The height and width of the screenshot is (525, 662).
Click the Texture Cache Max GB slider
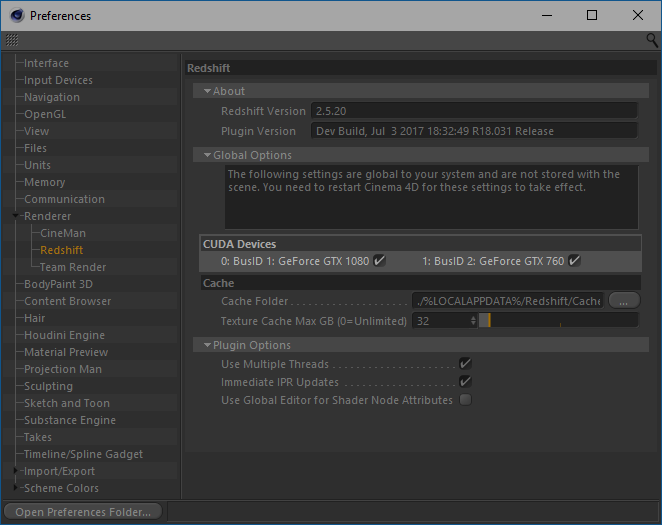(558, 321)
